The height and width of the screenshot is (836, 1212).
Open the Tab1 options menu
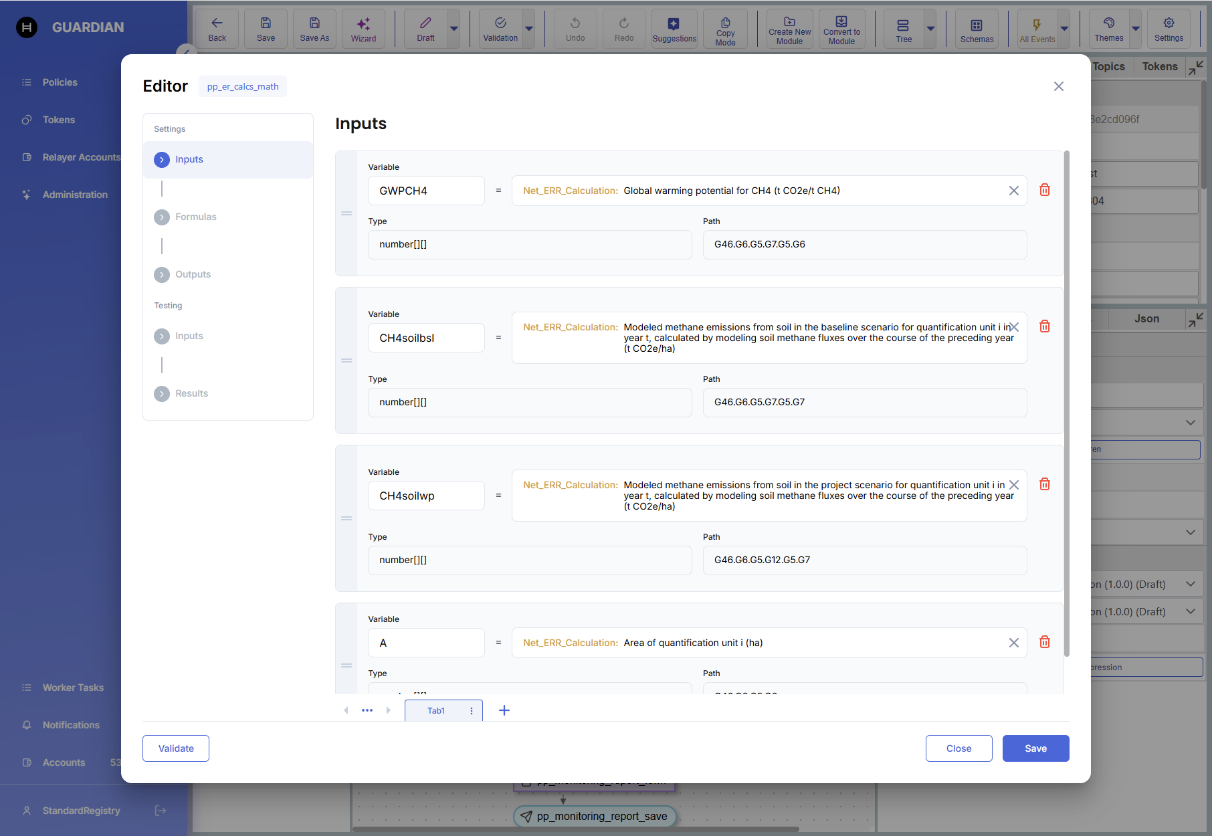pyautogui.click(x=472, y=711)
